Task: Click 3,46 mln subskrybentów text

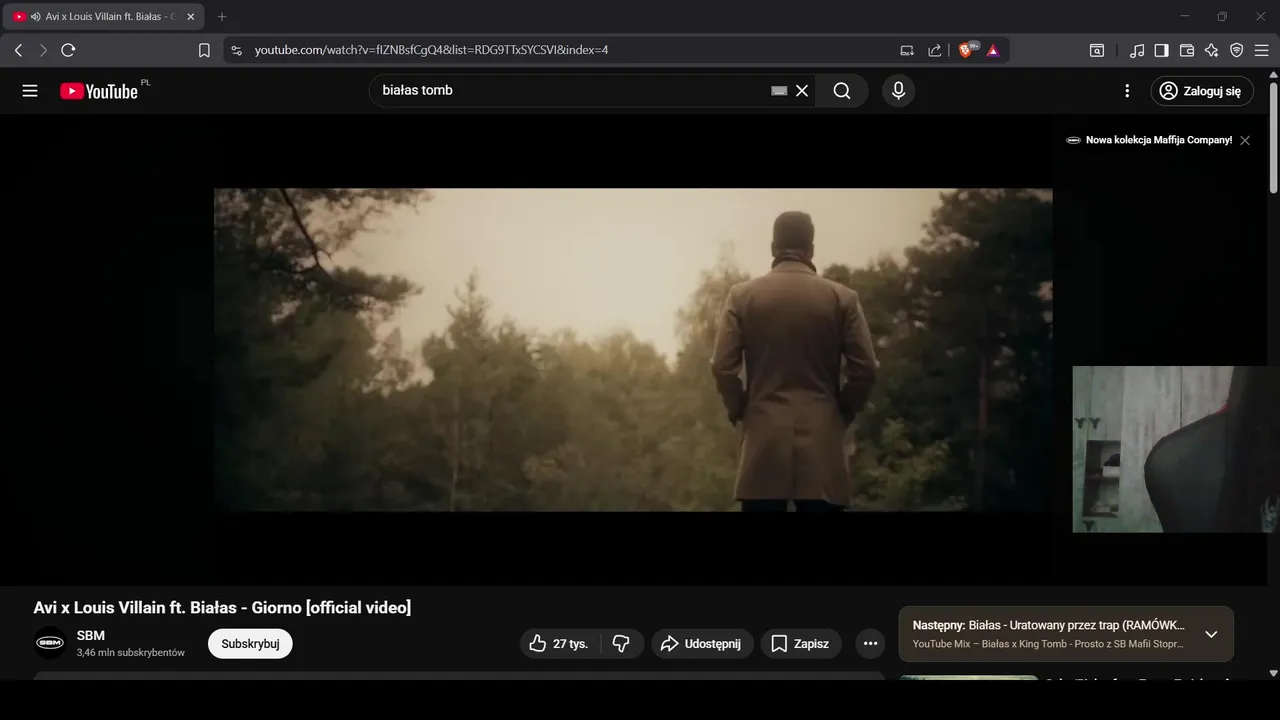Action: click(x=131, y=653)
